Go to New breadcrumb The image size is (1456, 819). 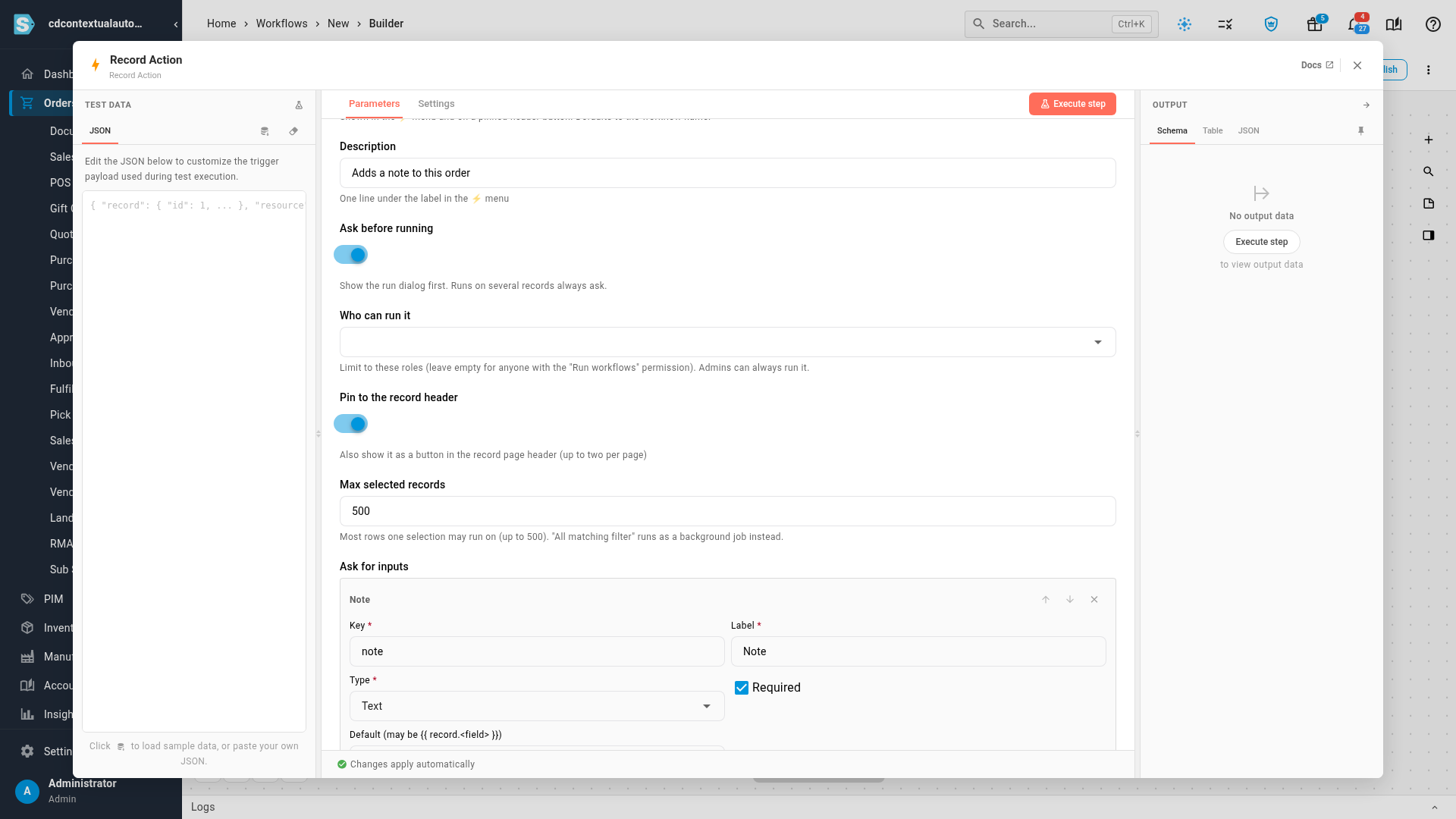point(338,24)
